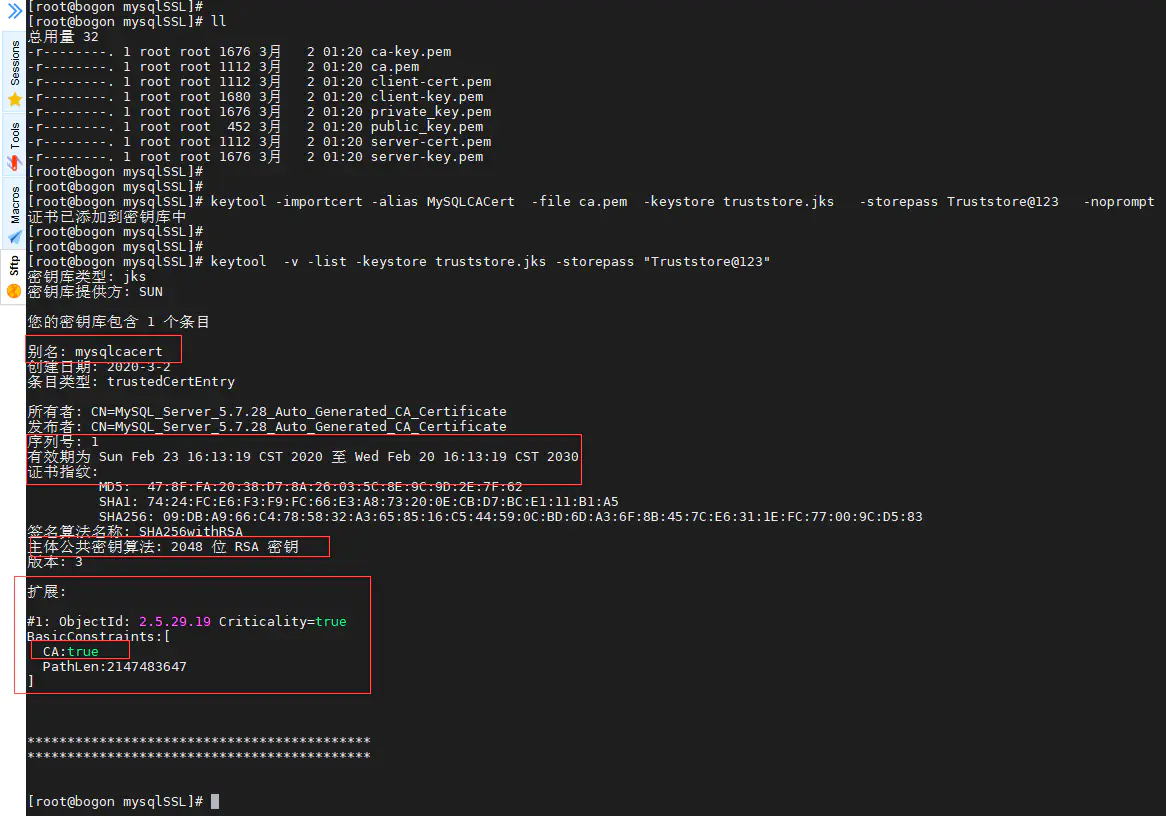Click the blue double-chevron icon at top left

pyautogui.click(x=13, y=9)
